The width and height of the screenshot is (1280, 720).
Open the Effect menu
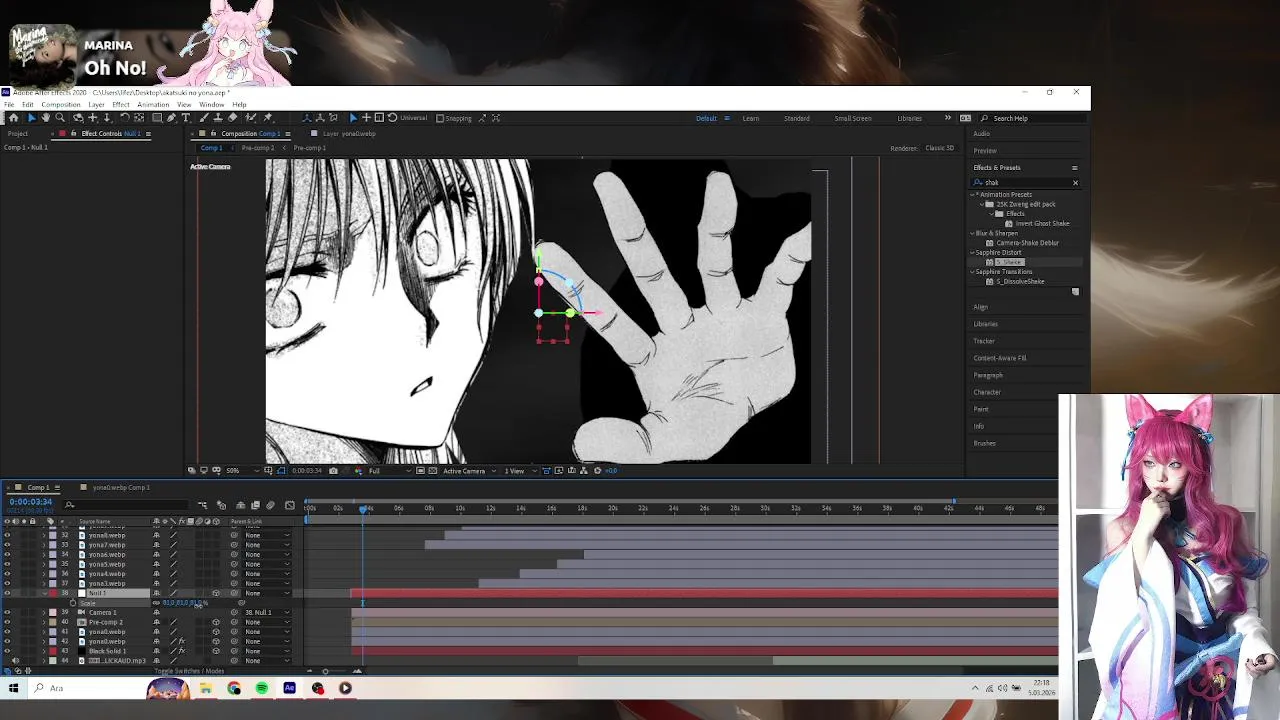121,104
